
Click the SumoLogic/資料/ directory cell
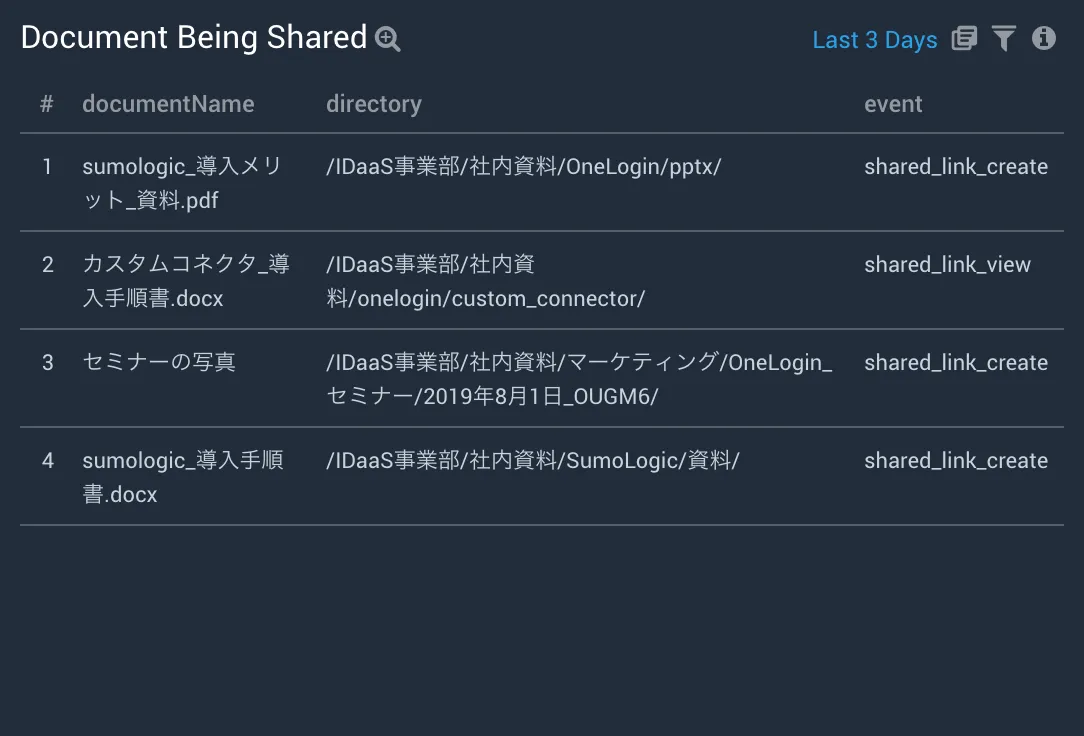pyautogui.click(x=533, y=461)
